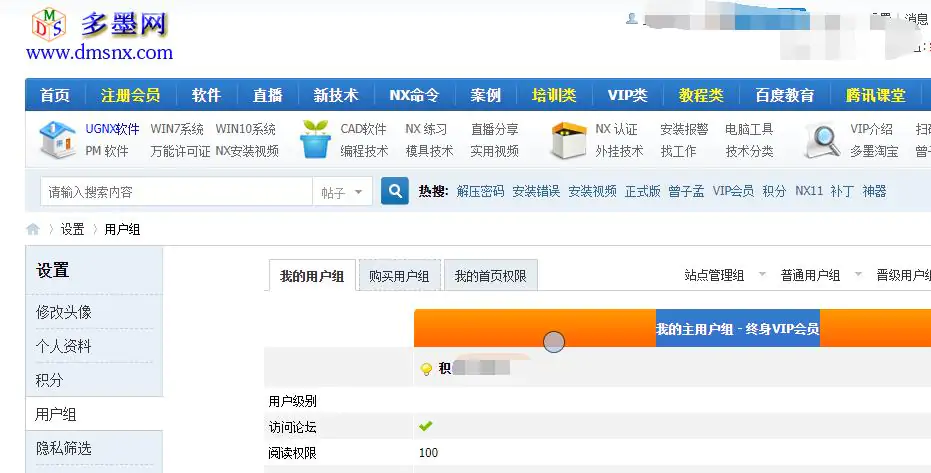Image resolution: width=931 pixels, height=473 pixels.
Task: Open the WIN7系统 link
Action: [177, 129]
